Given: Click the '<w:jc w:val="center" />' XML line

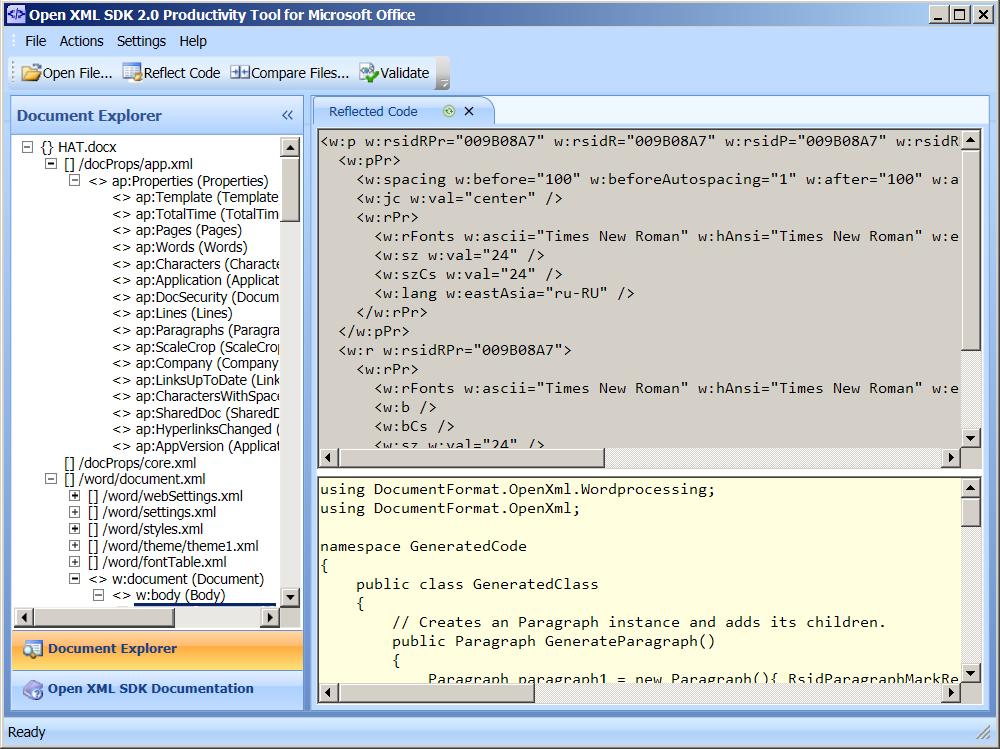Looking at the screenshot, I should (459, 198).
